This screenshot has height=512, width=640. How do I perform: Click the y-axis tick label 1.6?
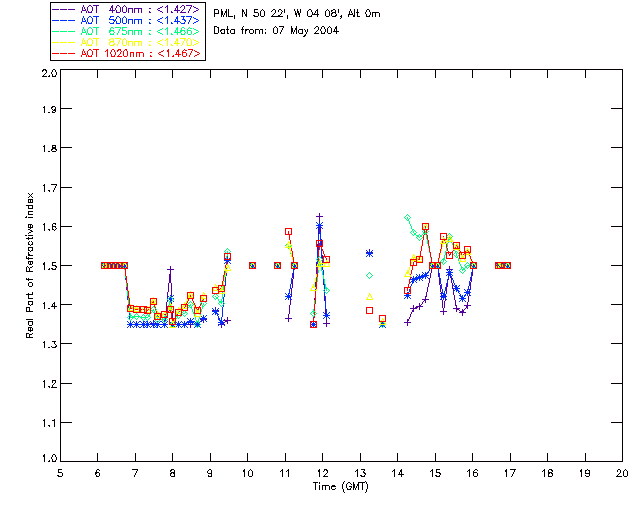[49, 227]
